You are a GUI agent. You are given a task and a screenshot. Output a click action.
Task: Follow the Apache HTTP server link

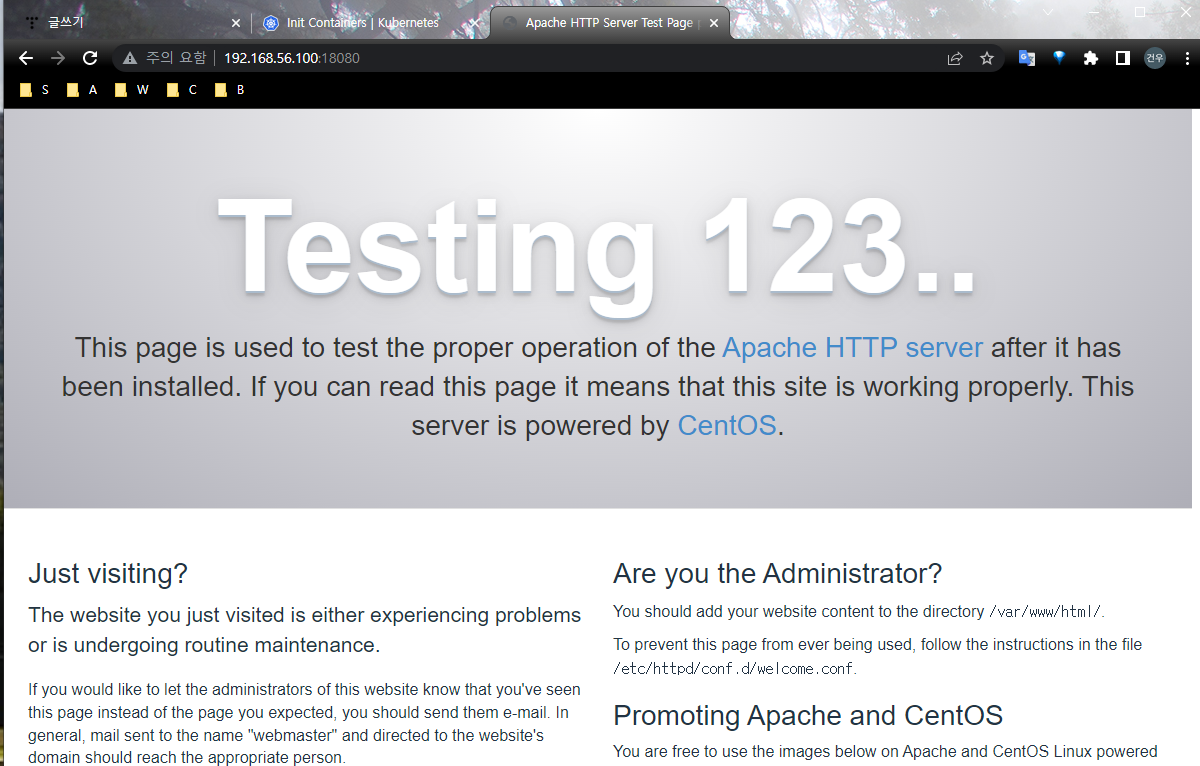pyautogui.click(x=852, y=348)
